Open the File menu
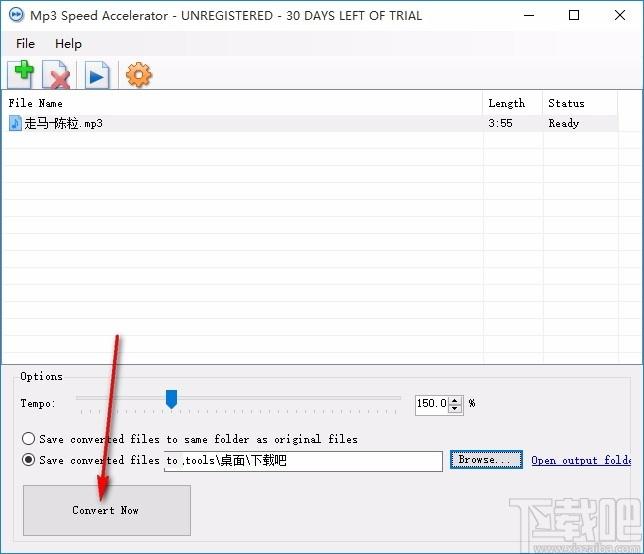The width and height of the screenshot is (644, 554). coord(25,44)
